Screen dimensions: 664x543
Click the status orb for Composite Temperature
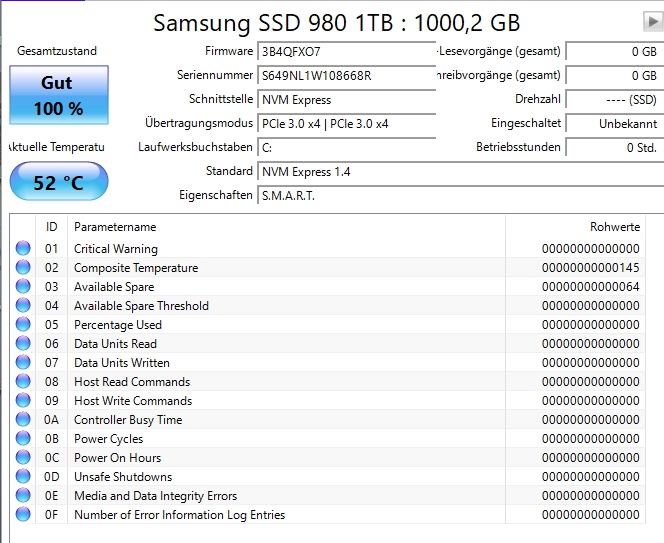23,268
